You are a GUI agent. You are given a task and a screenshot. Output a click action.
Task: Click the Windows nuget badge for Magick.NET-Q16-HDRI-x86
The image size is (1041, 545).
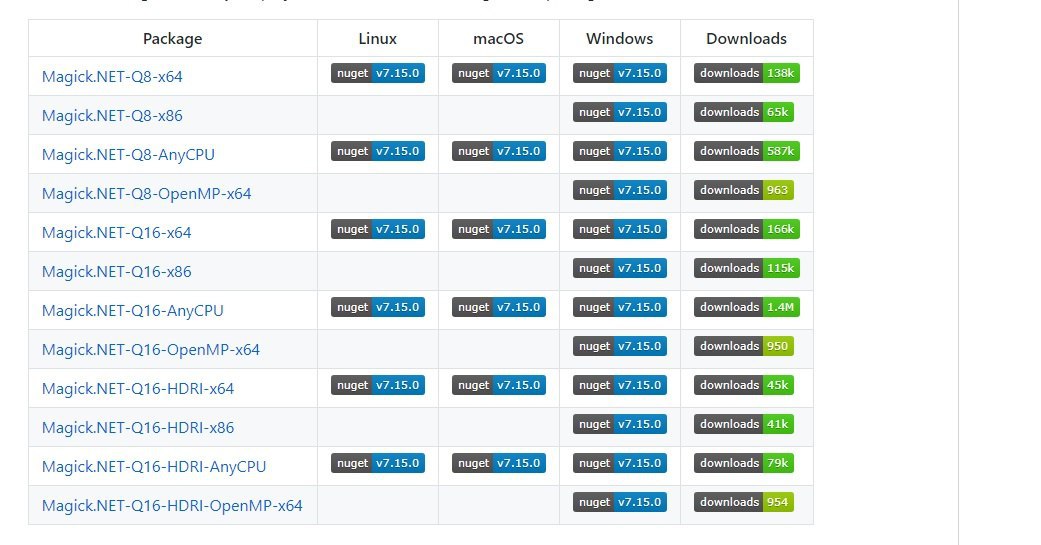619,424
